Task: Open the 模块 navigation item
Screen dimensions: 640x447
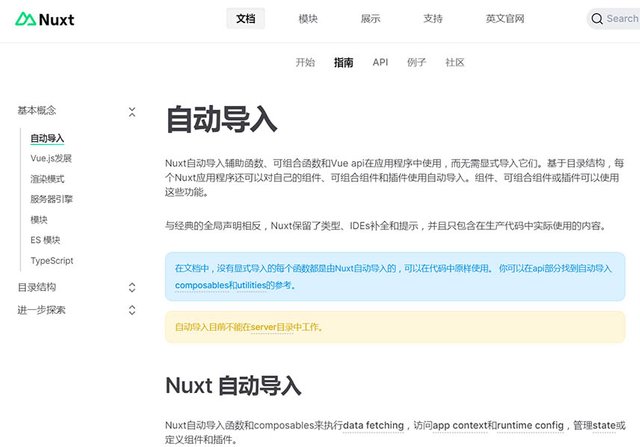Action: coord(308,18)
